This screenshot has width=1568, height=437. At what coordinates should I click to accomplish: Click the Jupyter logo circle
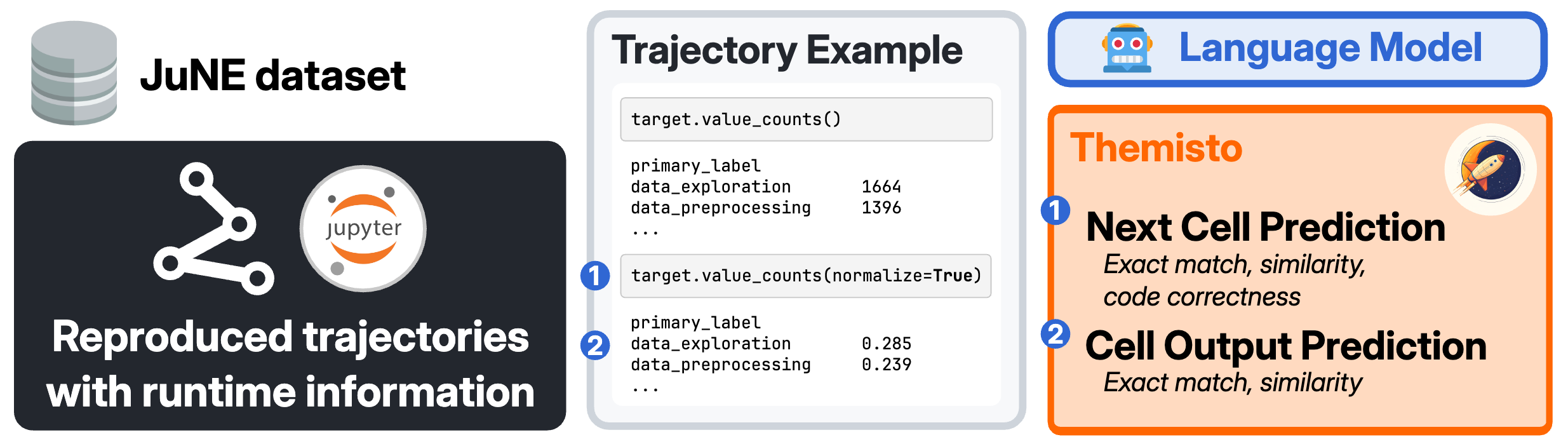[x=363, y=229]
